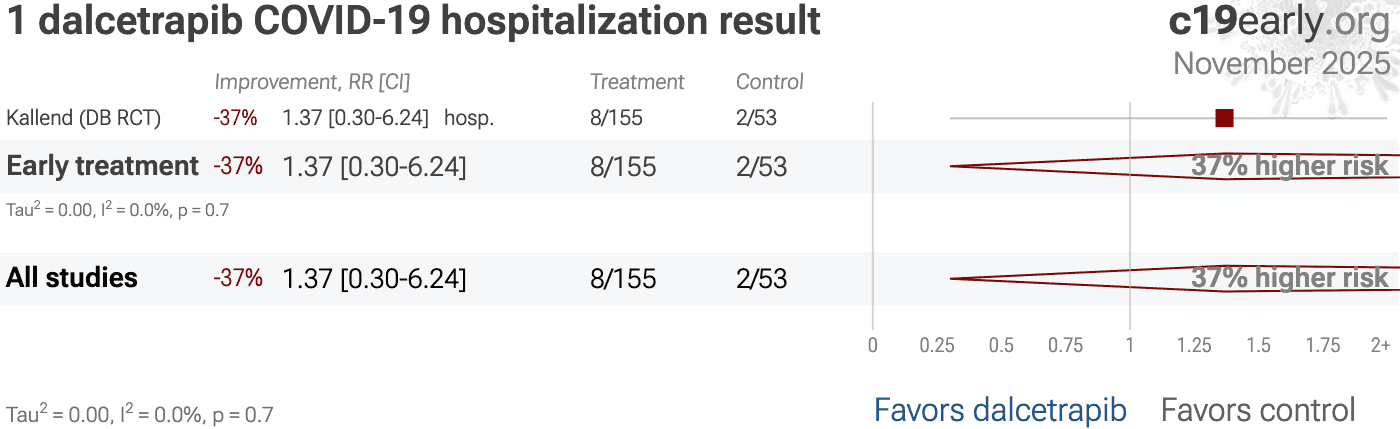Click the Control column header
The image size is (1400, 429).
[x=770, y=82]
